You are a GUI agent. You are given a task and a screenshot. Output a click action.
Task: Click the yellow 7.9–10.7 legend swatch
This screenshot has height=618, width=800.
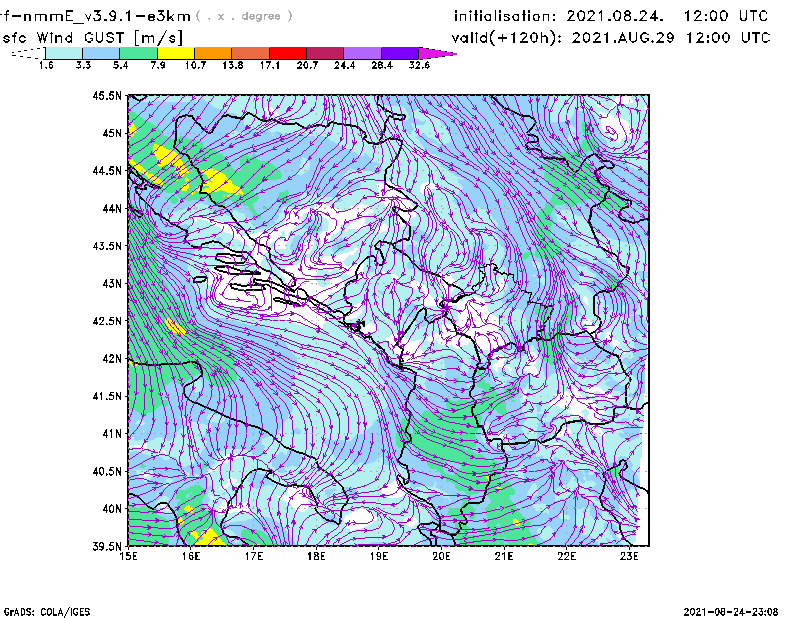pos(176,53)
